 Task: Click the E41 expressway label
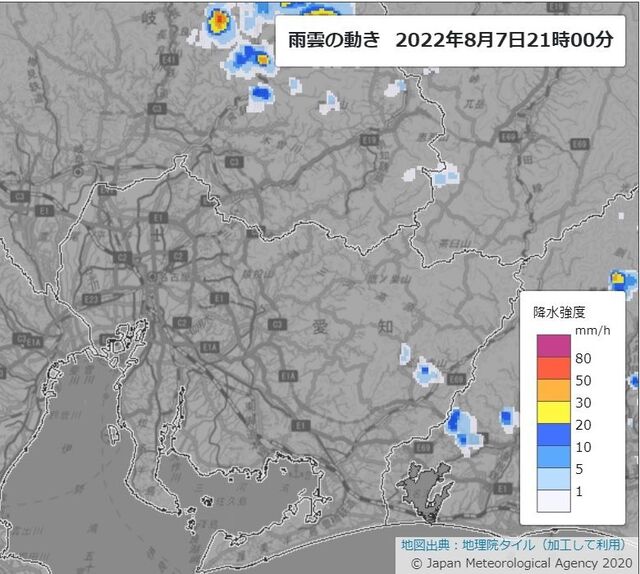[x=169, y=60]
